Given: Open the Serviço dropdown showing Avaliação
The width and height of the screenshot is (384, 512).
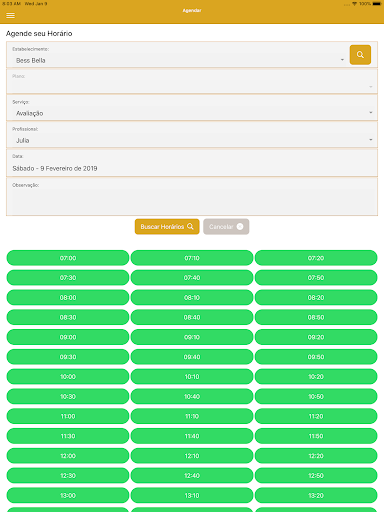Looking at the screenshot, I should tap(192, 108).
